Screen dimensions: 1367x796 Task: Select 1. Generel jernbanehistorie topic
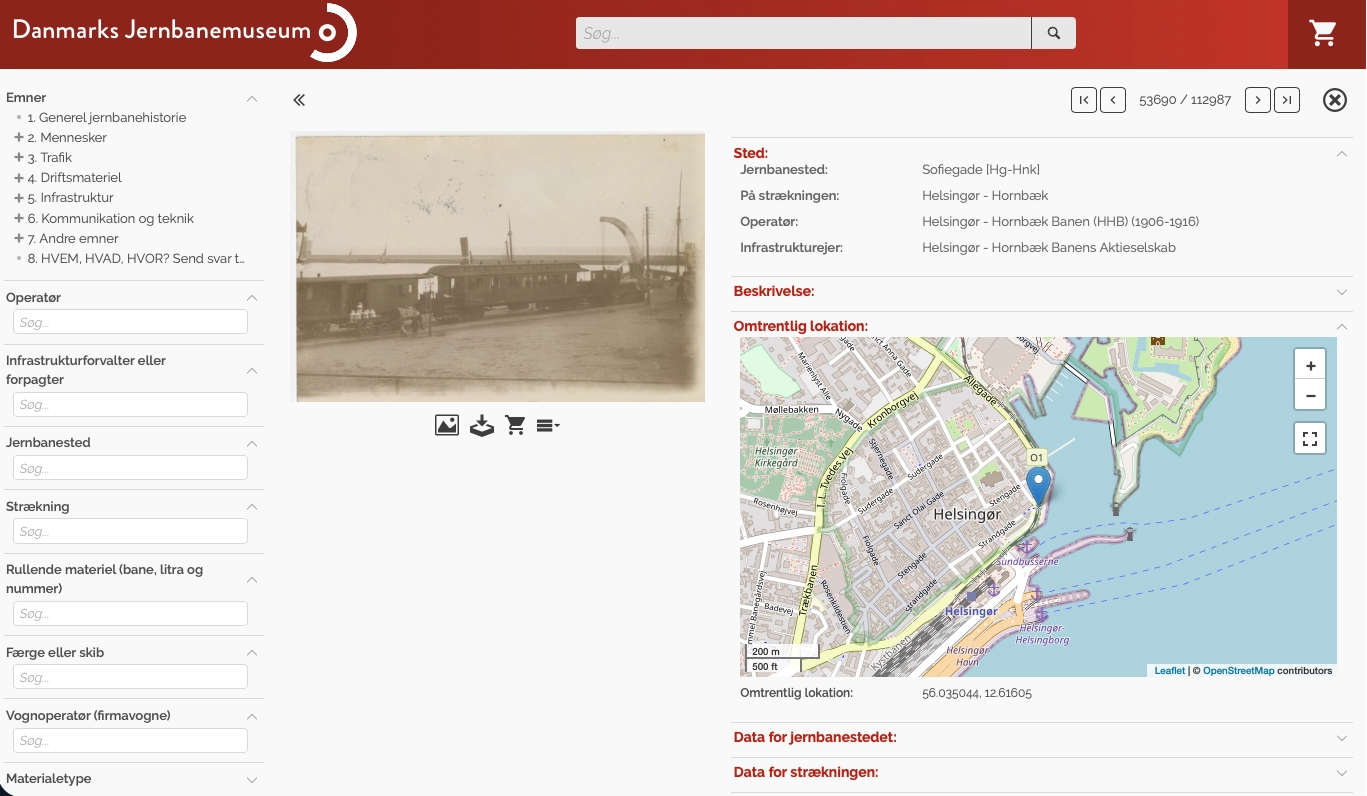click(107, 117)
